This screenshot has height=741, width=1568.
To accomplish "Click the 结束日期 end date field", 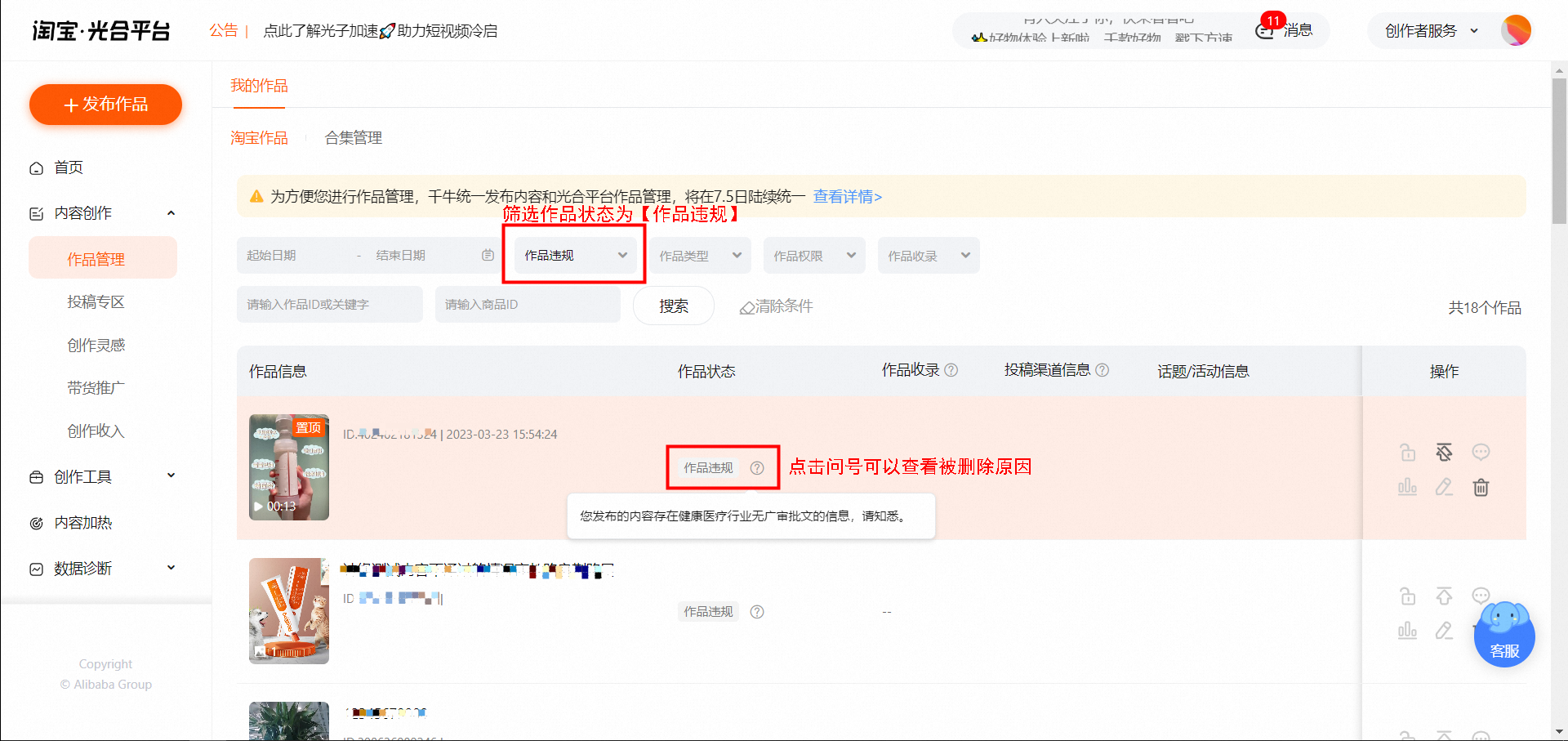I will 422,256.
